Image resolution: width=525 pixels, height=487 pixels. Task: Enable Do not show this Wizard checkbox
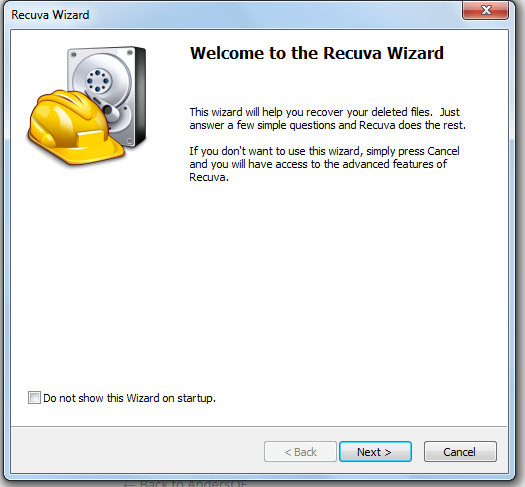click(34, 398)
